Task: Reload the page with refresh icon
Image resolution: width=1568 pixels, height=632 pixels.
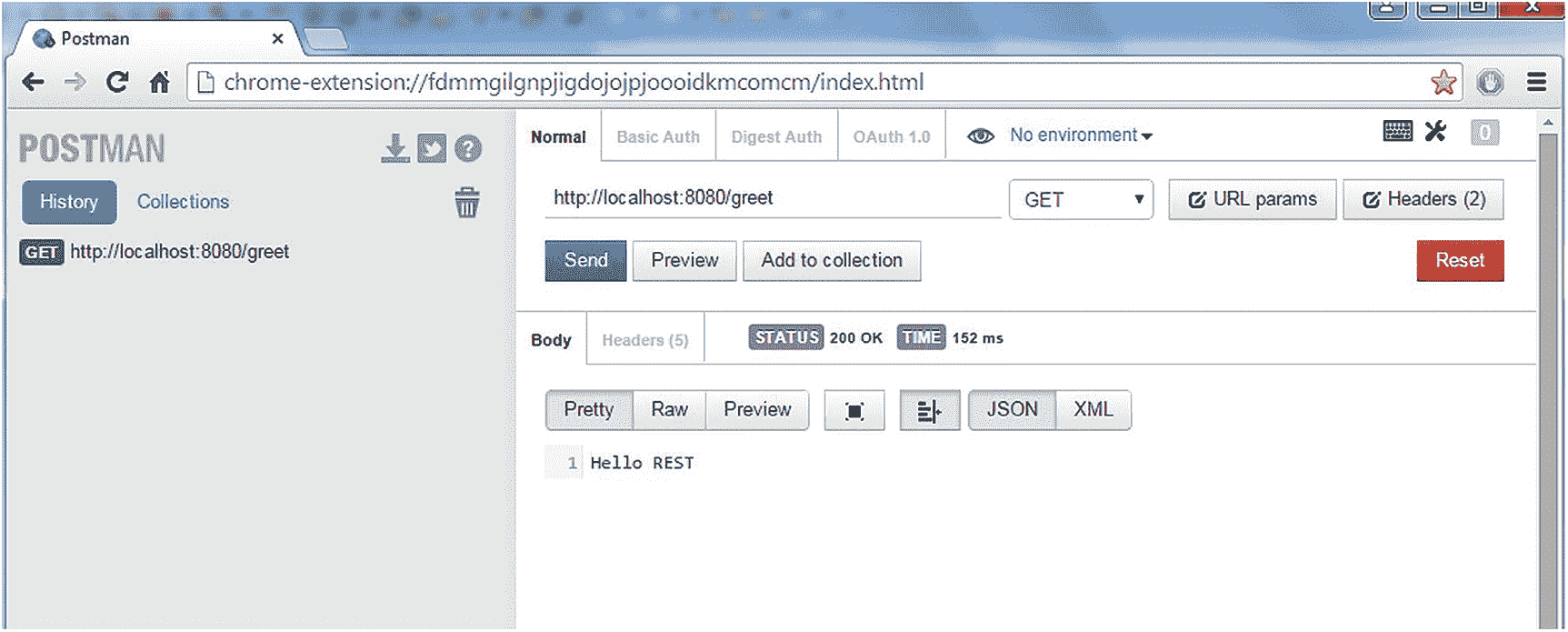Action: point(117,83)
